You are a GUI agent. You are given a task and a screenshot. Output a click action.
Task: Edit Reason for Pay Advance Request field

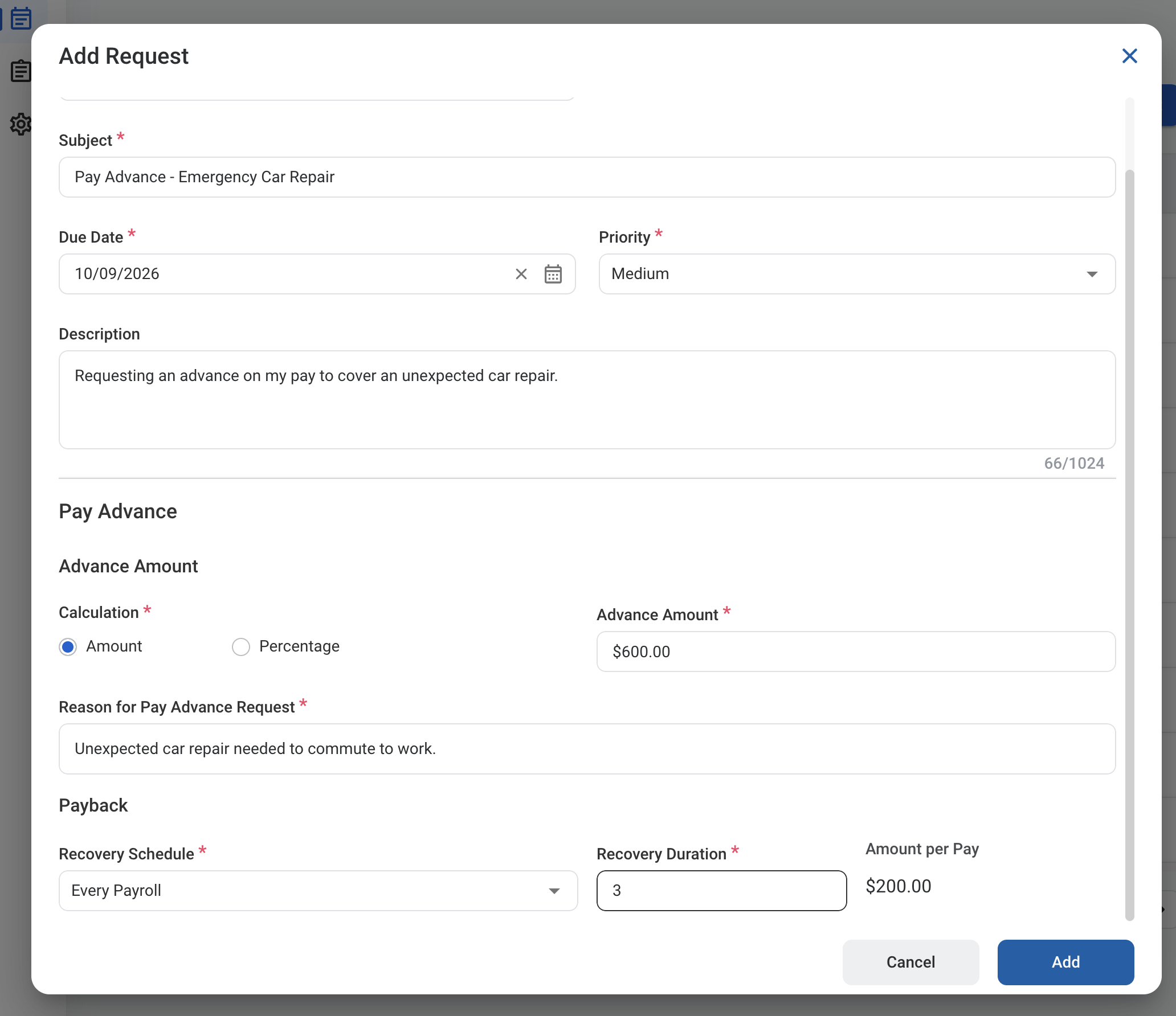point(587,749)
